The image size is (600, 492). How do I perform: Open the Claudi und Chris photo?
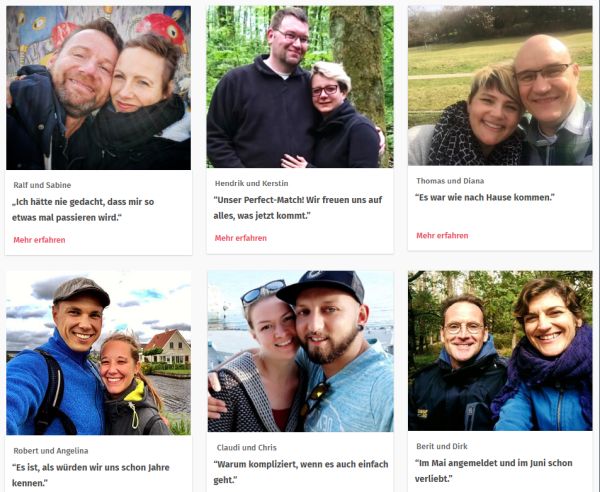tap(300, 351)
